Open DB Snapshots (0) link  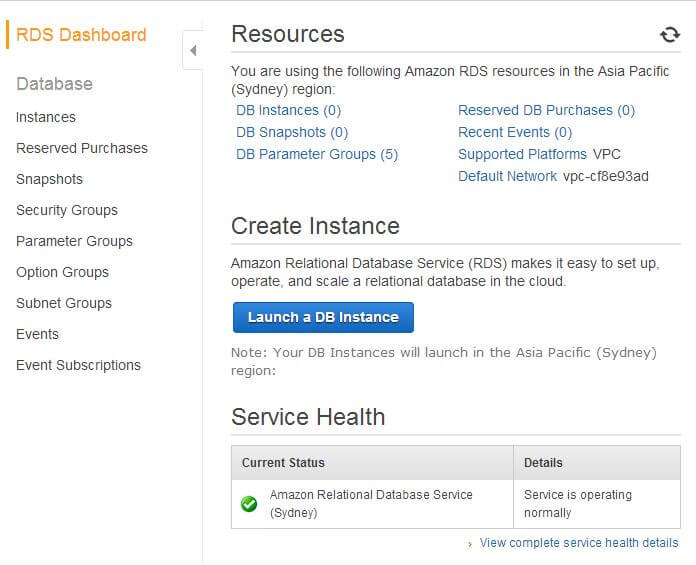coord(292,132)
